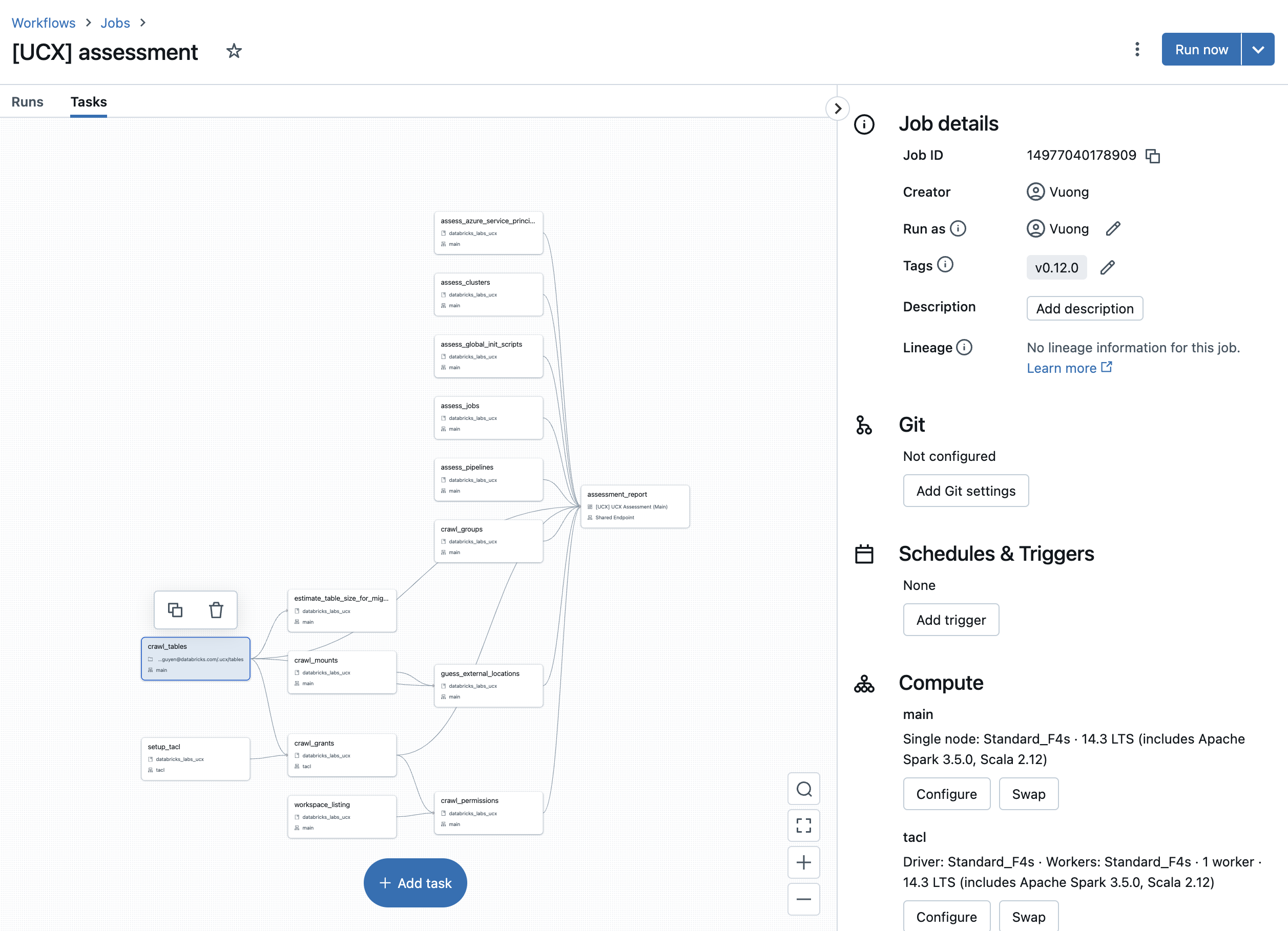This screenshot has height=931, width=1288.
Task: Go to Jobs in the breadcrumb
Action: click(x=115, y=23)
